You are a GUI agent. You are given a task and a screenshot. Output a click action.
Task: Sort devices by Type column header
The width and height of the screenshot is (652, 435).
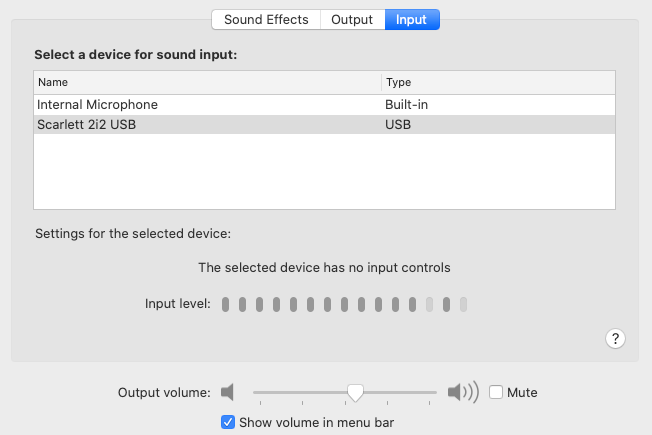498,82
